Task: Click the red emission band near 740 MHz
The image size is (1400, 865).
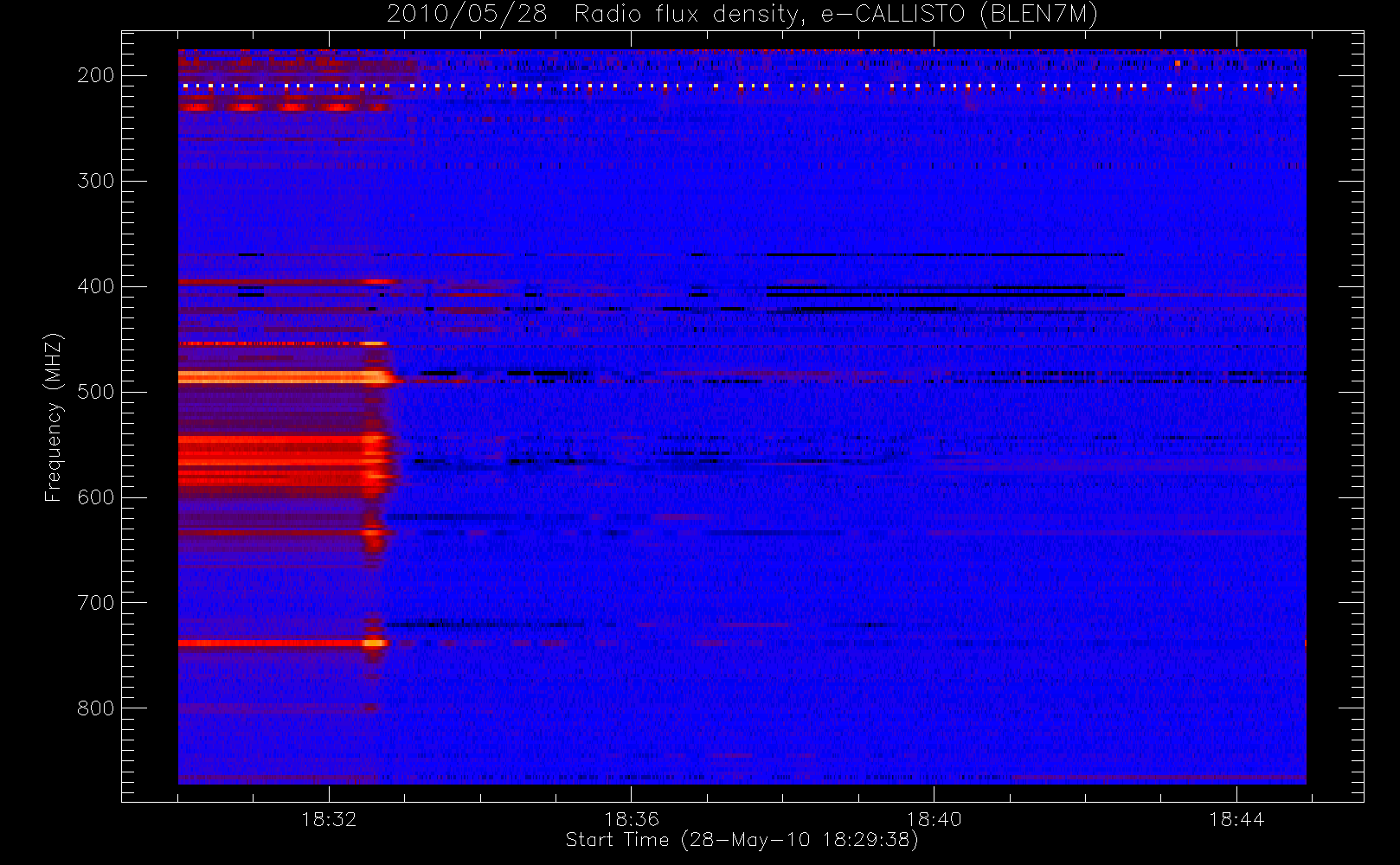Action: pyautogui.click(x=284, y=644)
